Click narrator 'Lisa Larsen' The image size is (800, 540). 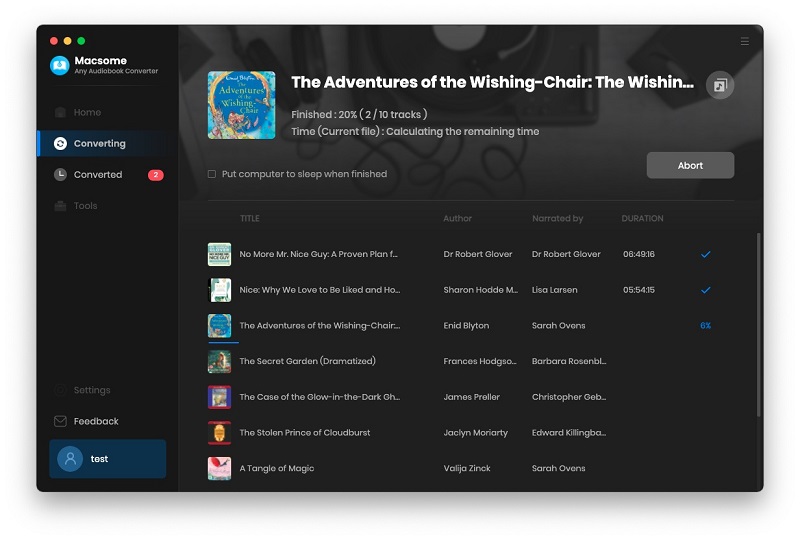[x=555, y=290]
